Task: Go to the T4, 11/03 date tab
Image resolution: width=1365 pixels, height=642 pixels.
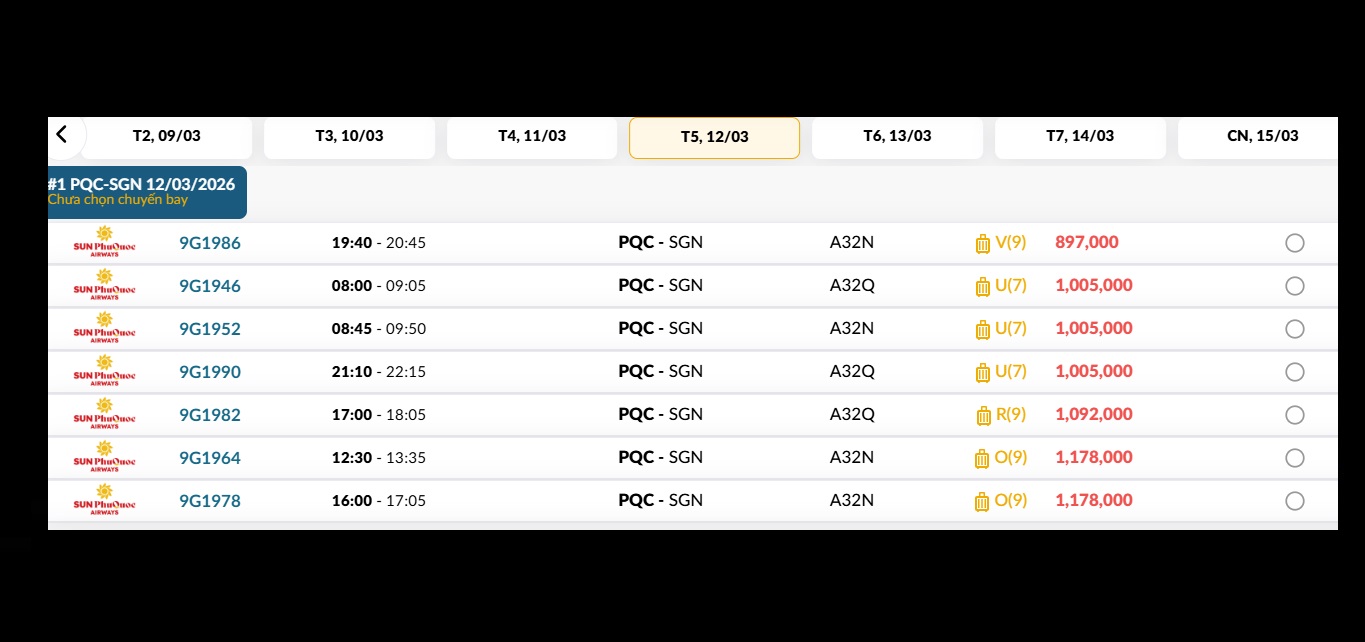Action: 532,137
